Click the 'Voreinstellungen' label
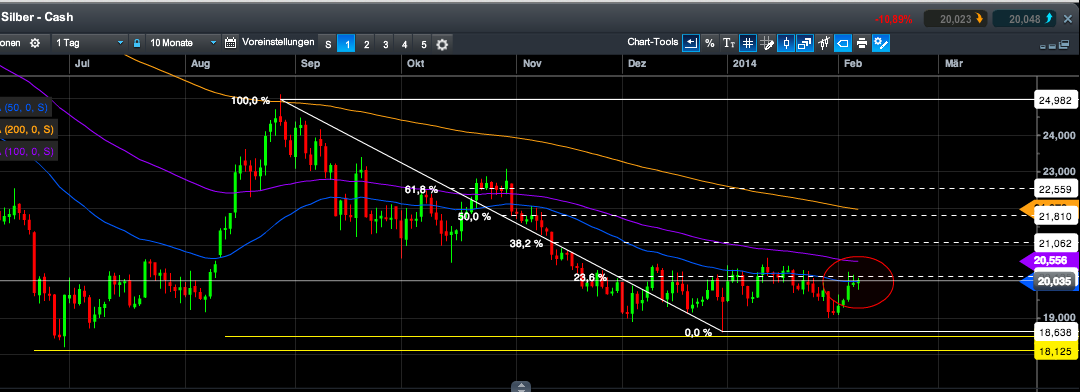This screenshot has width=1080, height=392. (x=278, y=43)
